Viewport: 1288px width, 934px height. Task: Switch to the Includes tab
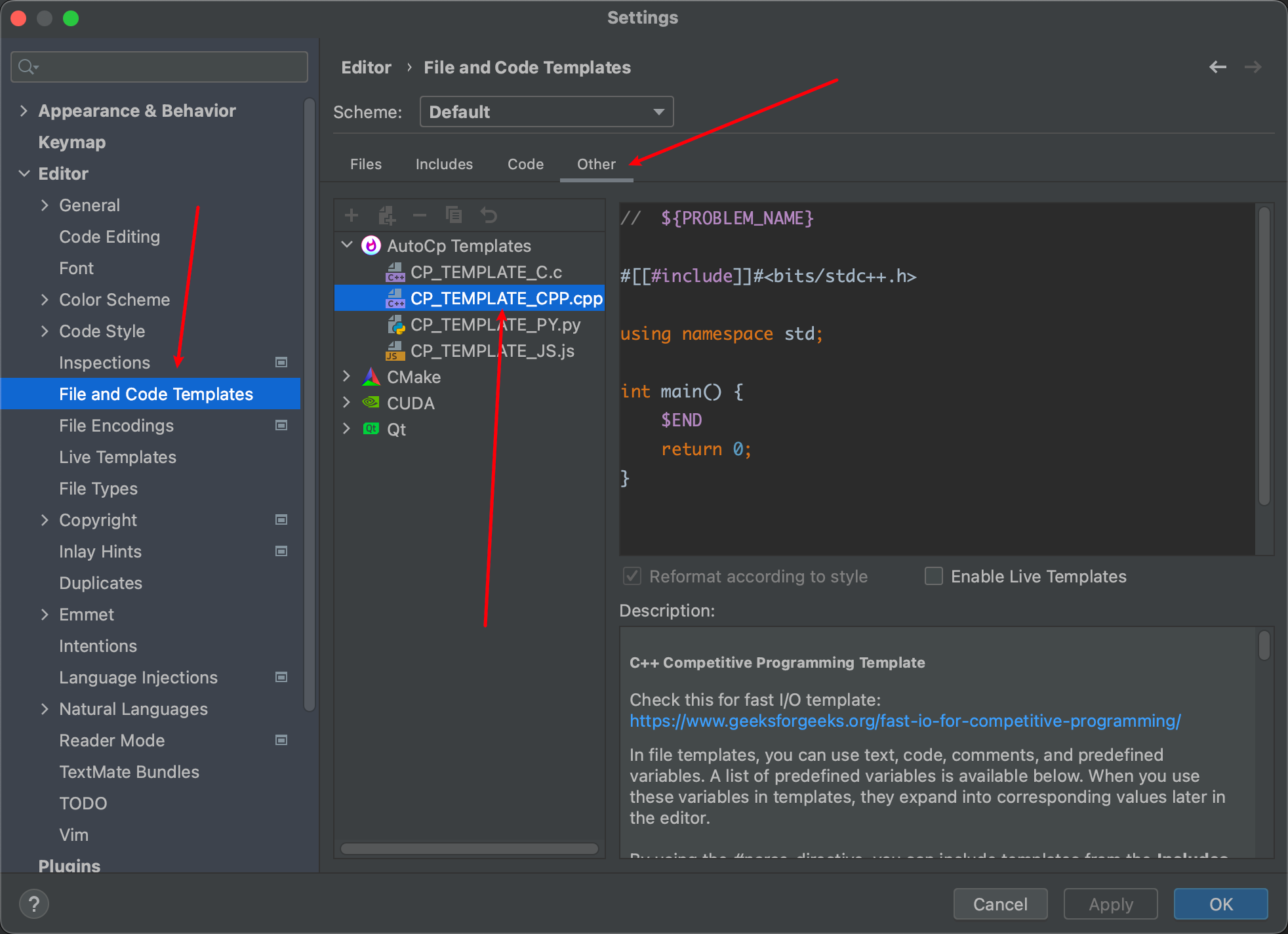click(x=444, y=164)
